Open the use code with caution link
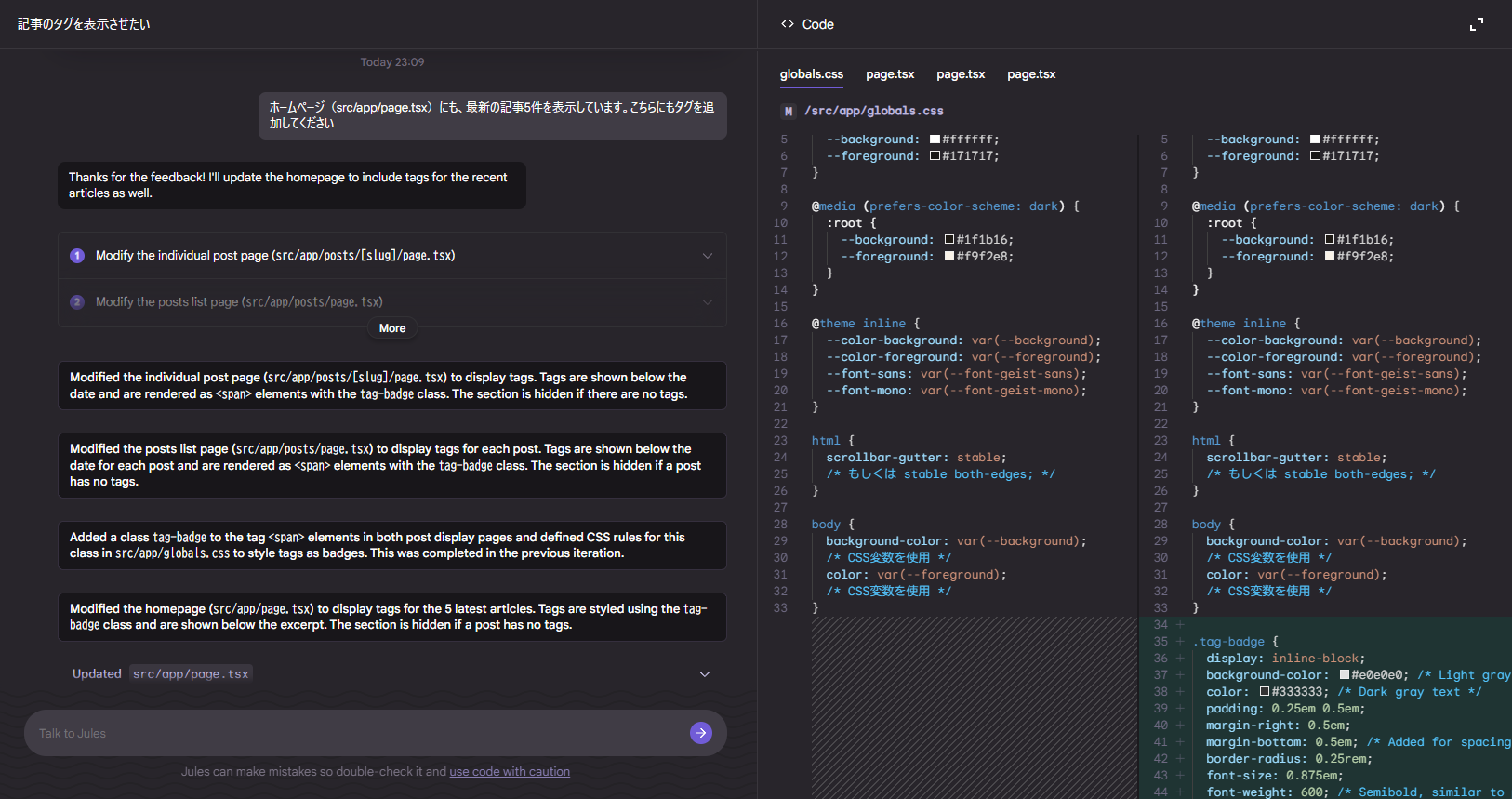This screenshot has height=799, width=1512. coord(510,772)
